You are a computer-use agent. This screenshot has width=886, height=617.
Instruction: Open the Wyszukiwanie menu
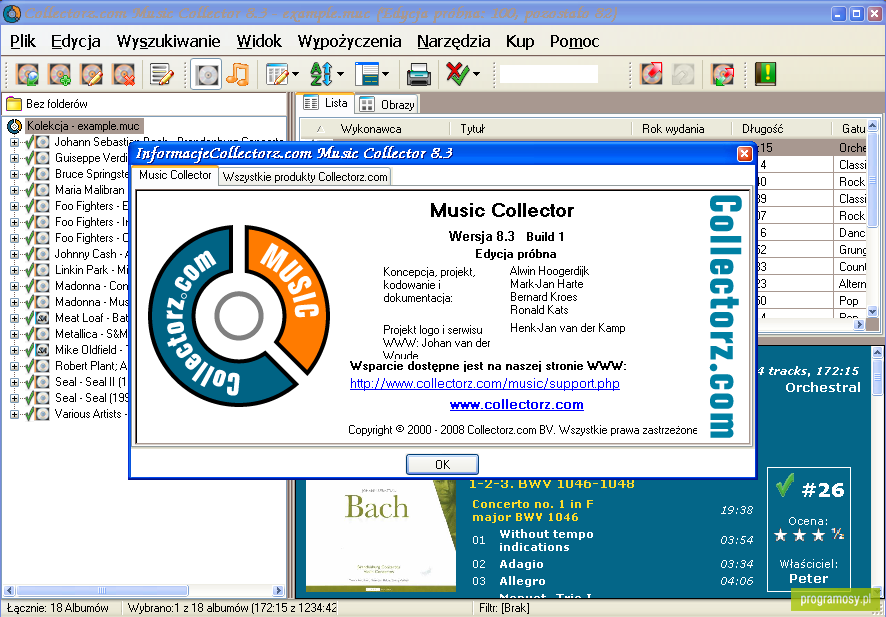click(x=168, y=41)
